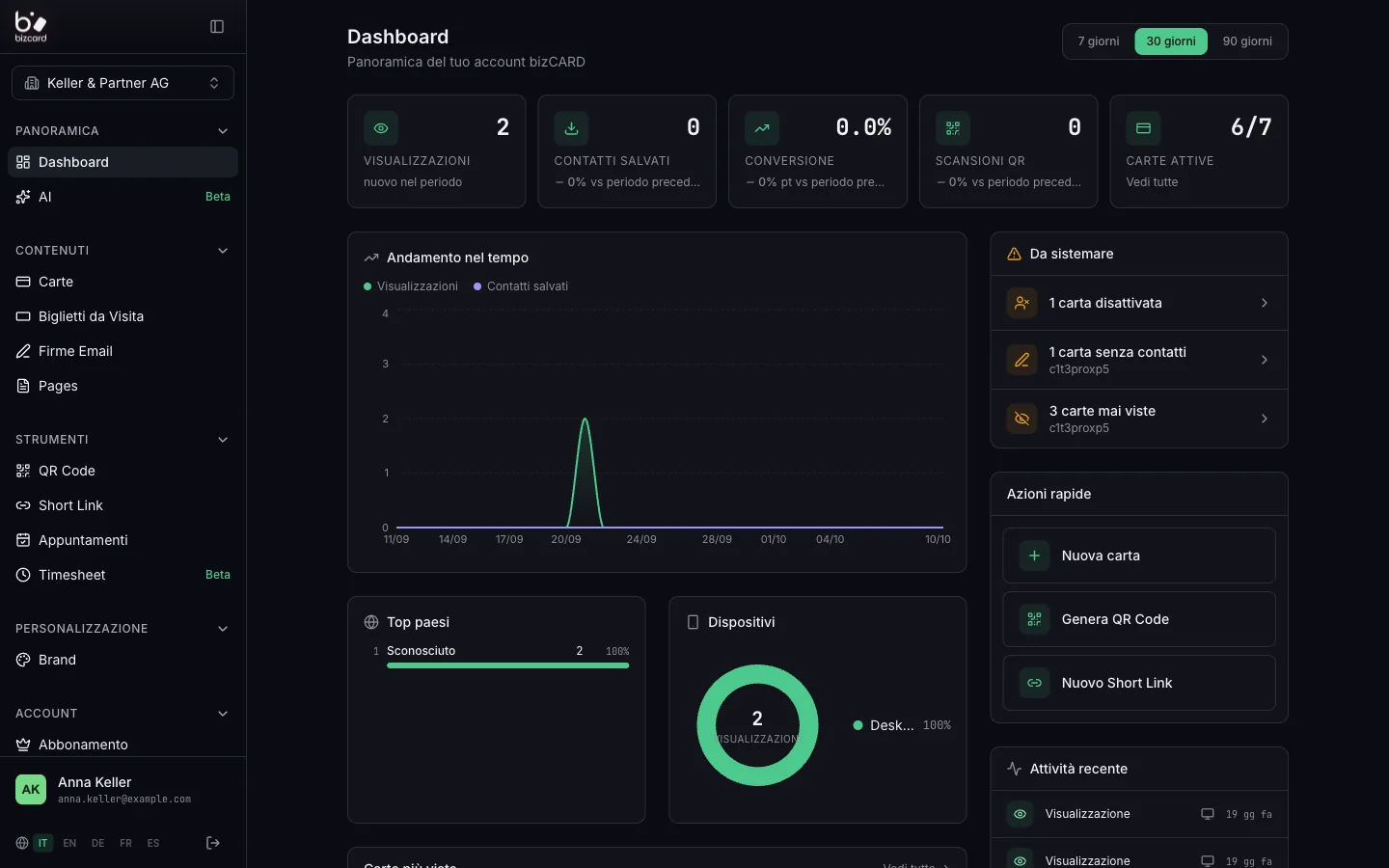Open the 1 carta disattivata item
The height and width of the screenshot is (868, 1389).
pyautogui.click(x=1139, y=303)
